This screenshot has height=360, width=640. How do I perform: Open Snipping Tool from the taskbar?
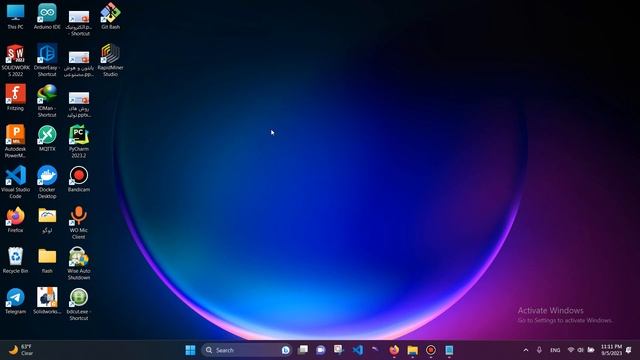coord(338,350)
